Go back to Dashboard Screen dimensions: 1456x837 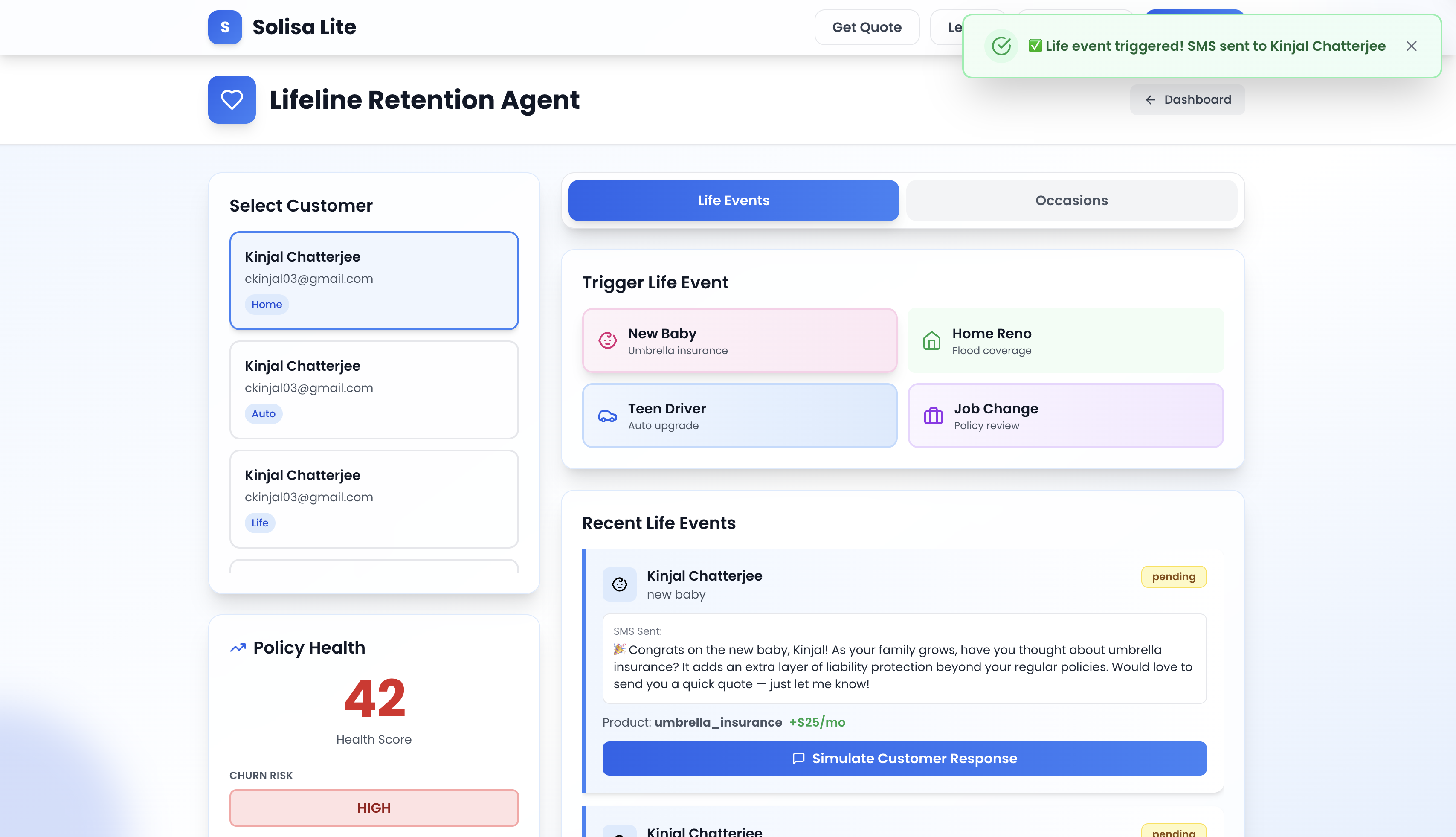pyautogui.click(x=1187, y=99)
